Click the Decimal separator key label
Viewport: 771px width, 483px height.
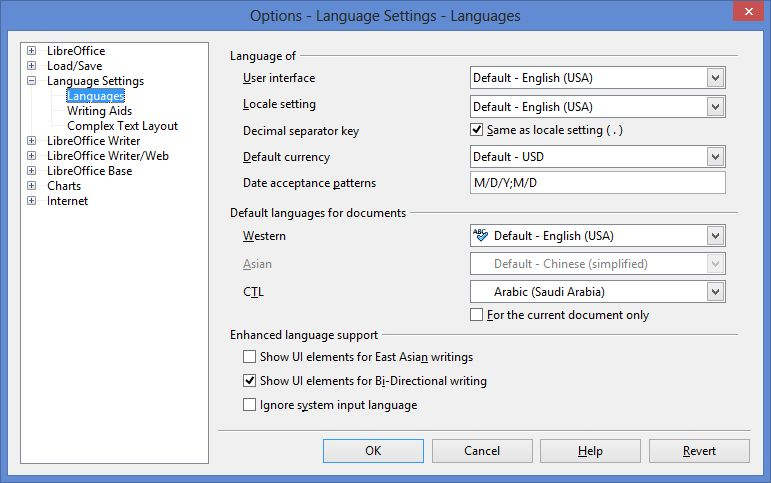(x=301, y=131)
